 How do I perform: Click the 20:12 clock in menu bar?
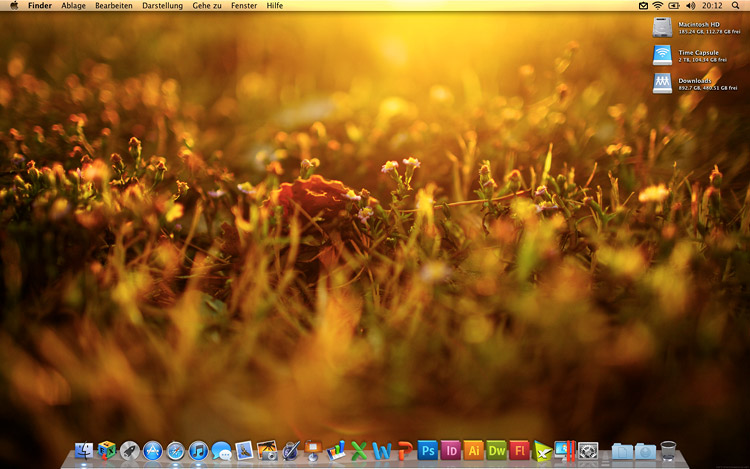712,5
